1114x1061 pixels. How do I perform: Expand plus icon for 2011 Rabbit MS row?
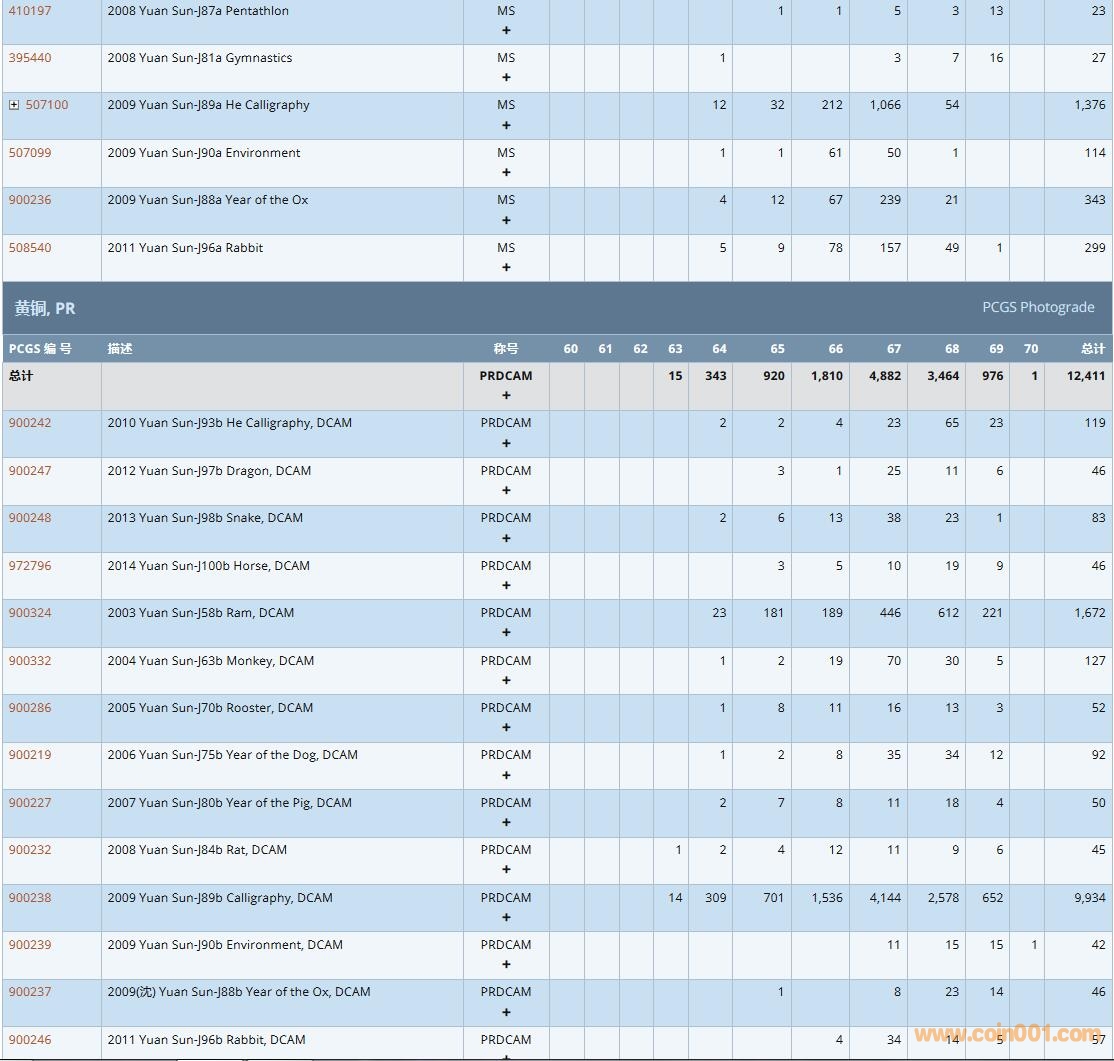[x=506, y=268]
